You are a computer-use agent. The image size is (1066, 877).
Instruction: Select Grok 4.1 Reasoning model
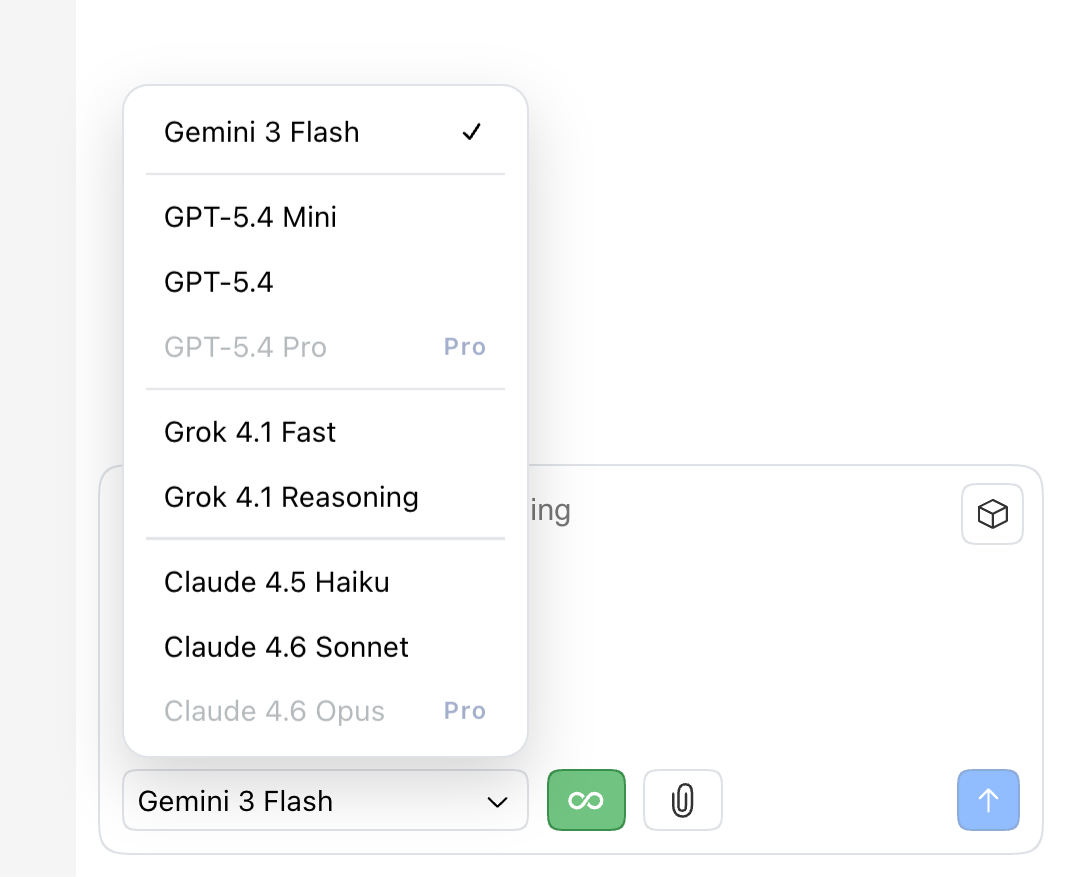click(291, 497)
